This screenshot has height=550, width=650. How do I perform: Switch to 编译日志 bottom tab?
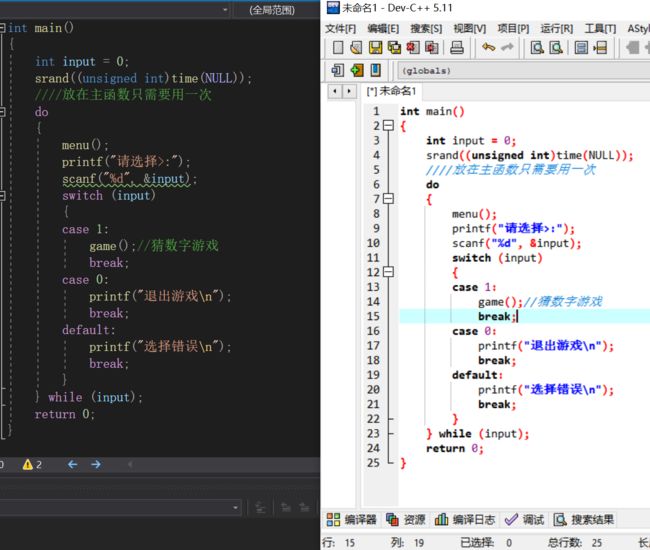click(x=465, y=519)
